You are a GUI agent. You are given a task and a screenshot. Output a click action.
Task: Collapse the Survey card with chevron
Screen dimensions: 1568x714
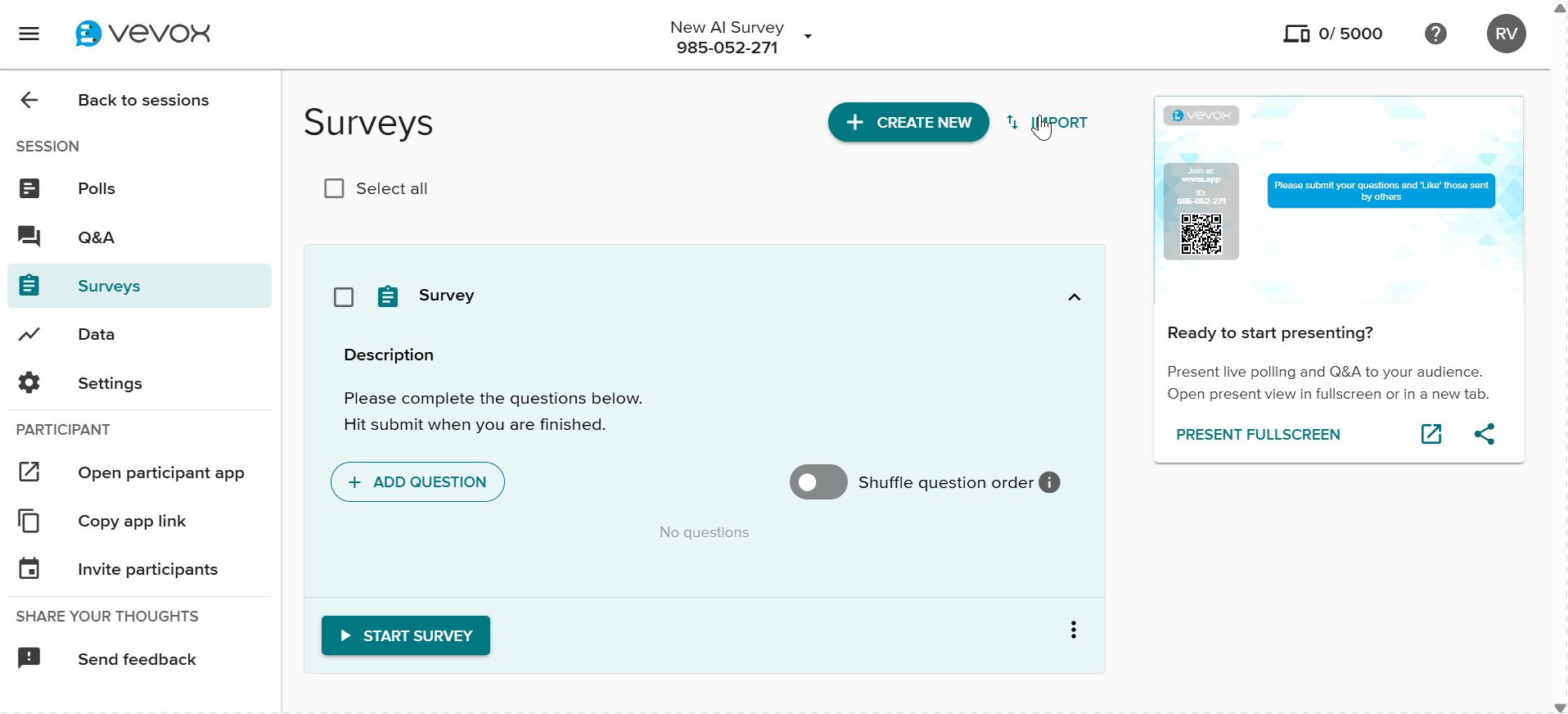click(x=1075, y=296)
